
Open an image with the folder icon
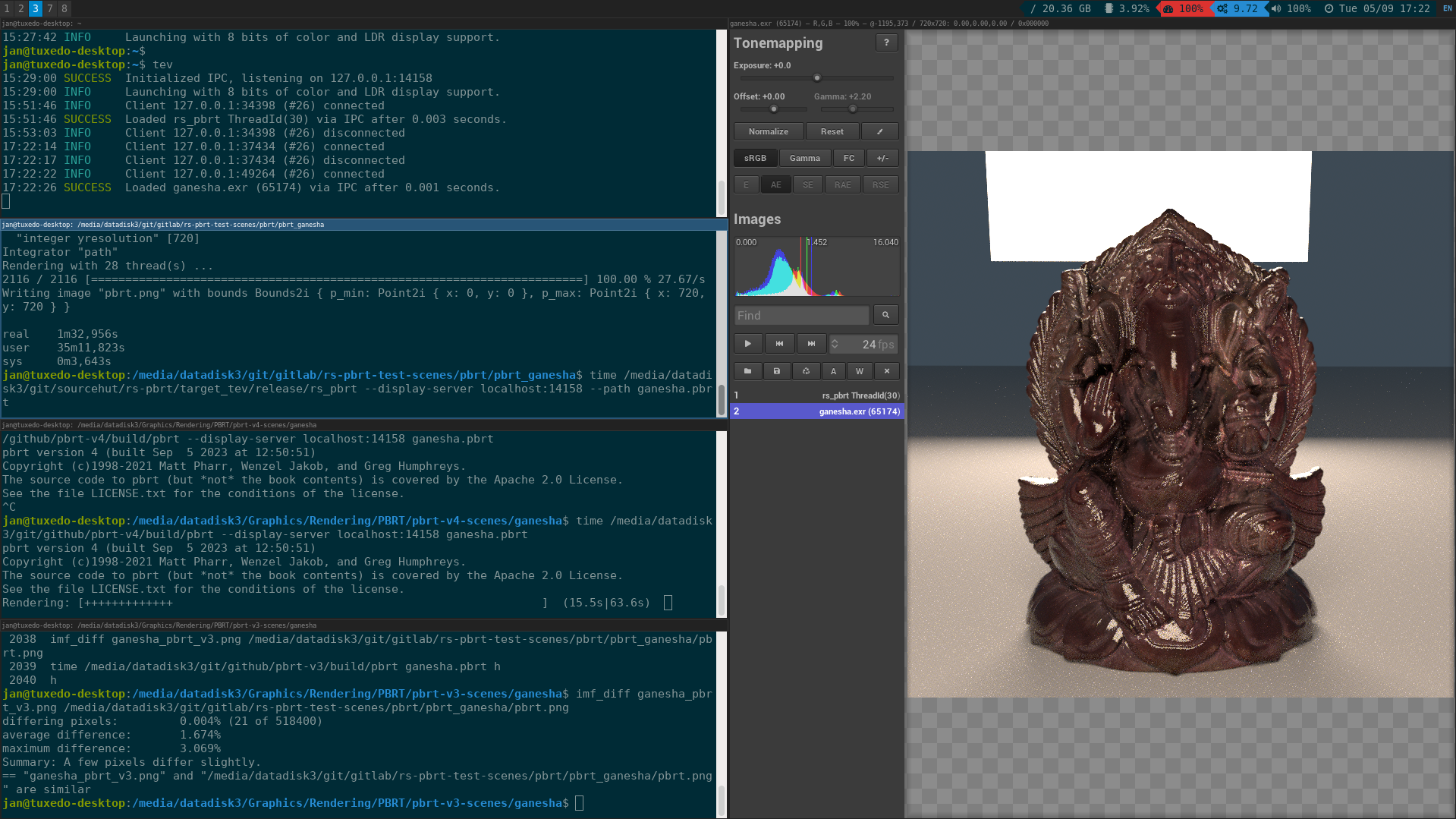[747, 371]
